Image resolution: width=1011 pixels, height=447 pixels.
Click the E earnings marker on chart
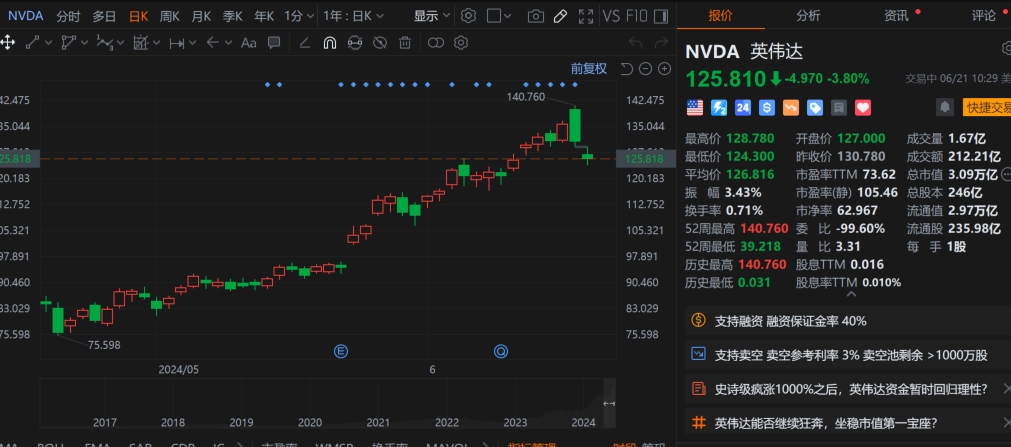point(341,351)
